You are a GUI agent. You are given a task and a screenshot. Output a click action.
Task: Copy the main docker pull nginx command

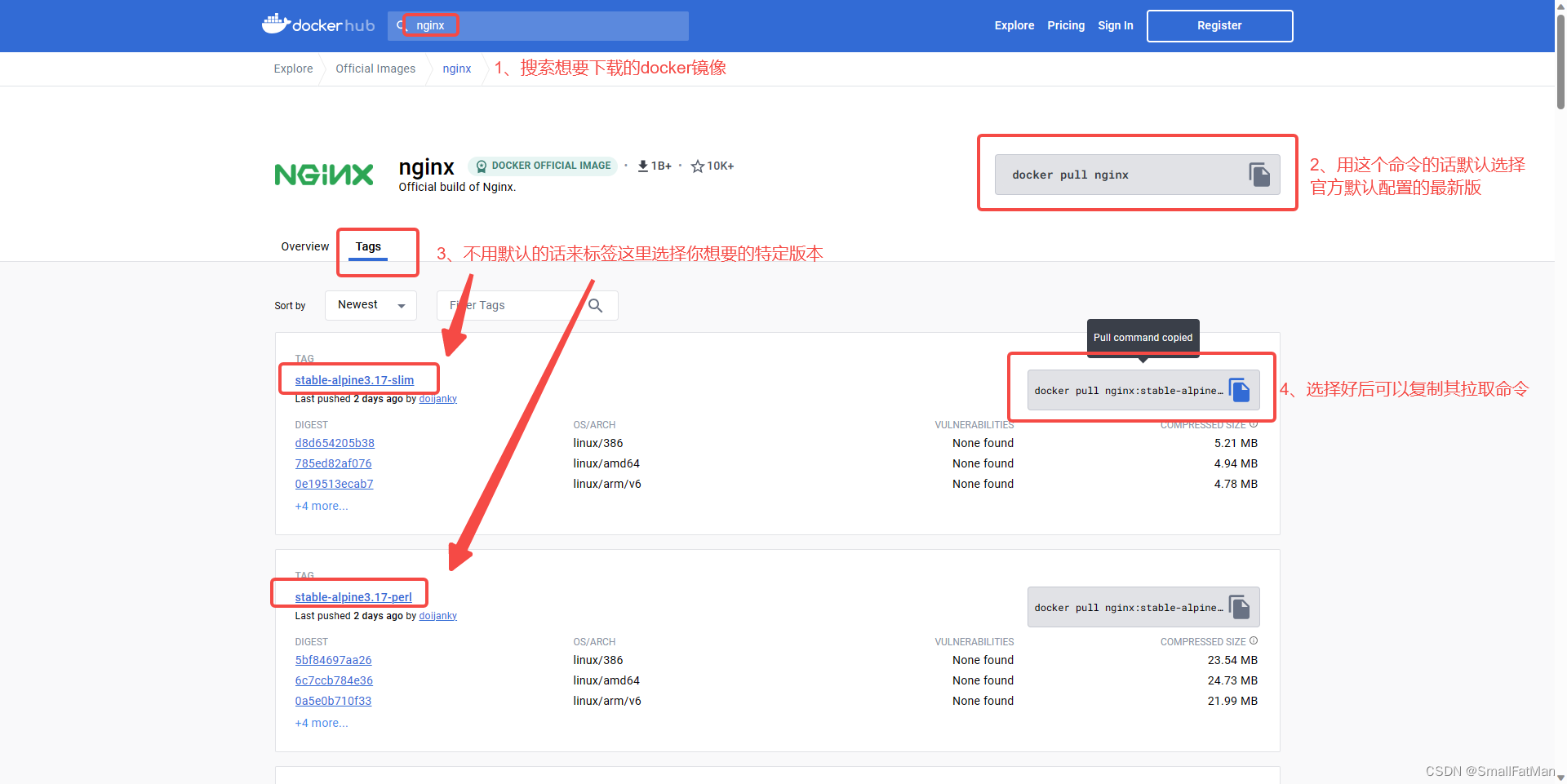coord(1259,175)
